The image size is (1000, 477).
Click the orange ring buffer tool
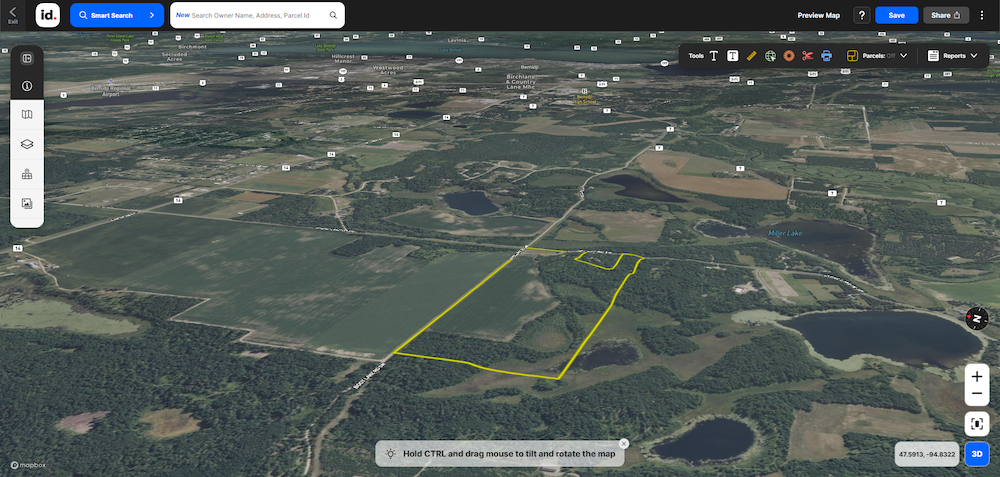[x=789, y=56]
